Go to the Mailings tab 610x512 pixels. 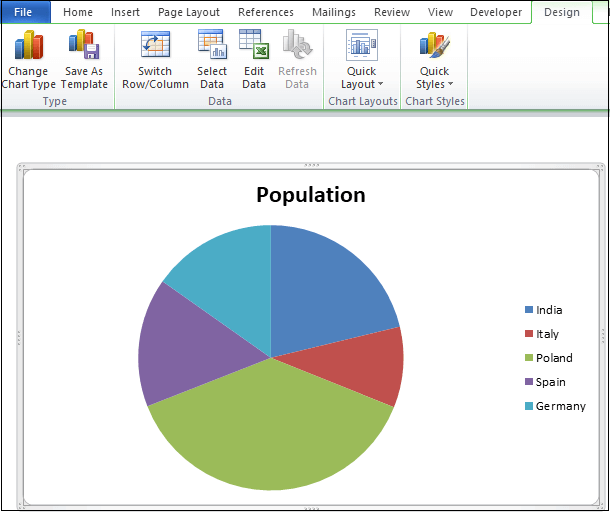pyautogui.click(x=335, y=13)
